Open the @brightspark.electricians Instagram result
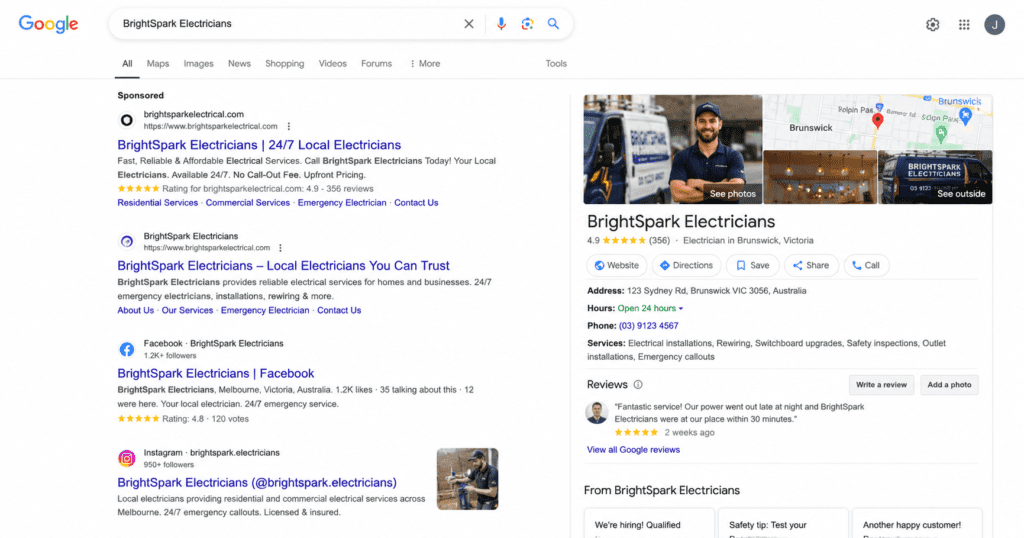This screenshot has width=1024, height=538. (257, 483)
